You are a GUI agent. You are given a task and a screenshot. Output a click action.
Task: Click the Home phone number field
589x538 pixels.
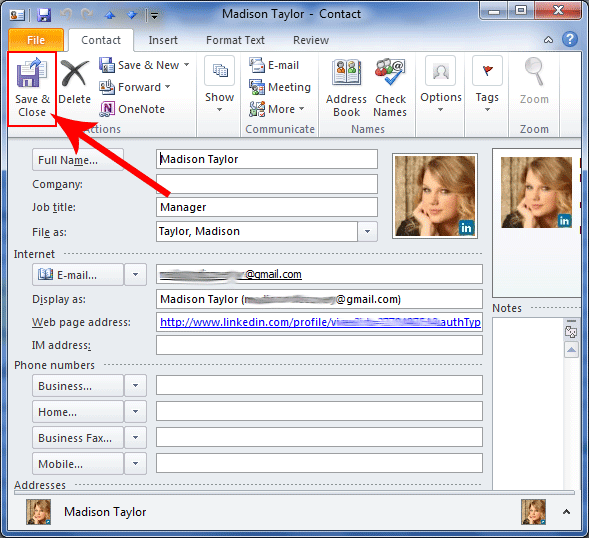(x=319, y=411)
